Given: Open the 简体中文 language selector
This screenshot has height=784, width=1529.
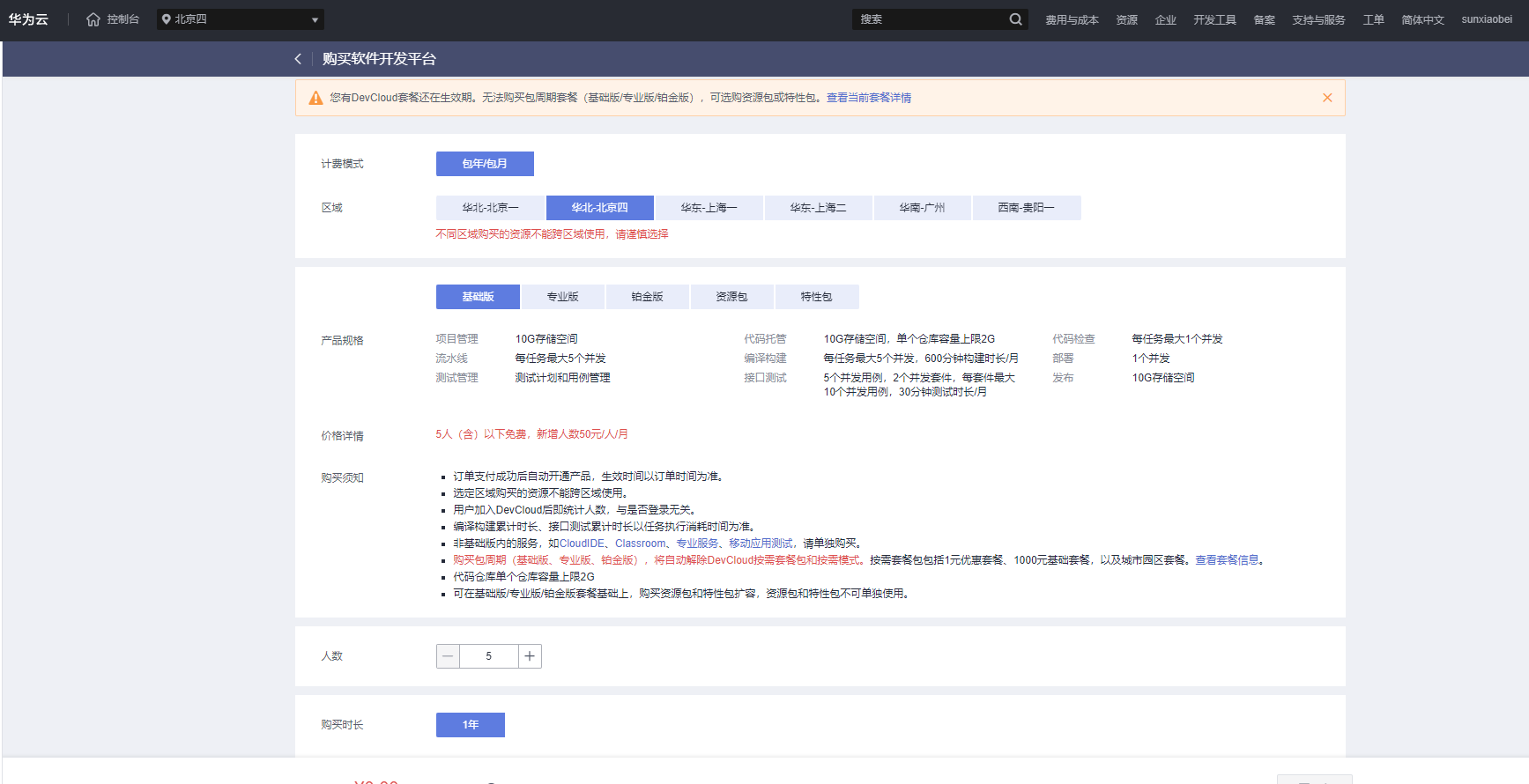Looking at the screenshot, I should point(1422,19).
